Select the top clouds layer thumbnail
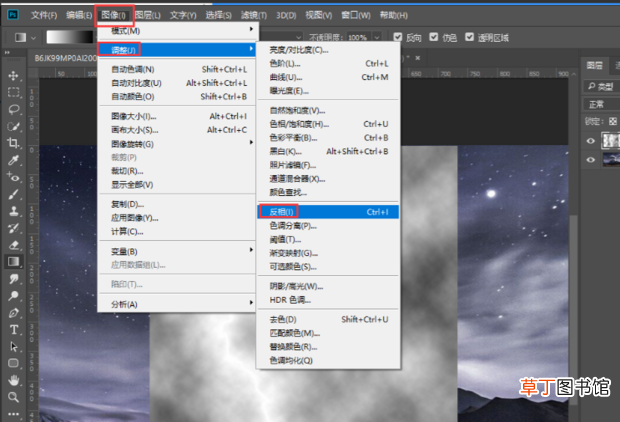This screenshot has height=422, width=620. coord(611,141)
